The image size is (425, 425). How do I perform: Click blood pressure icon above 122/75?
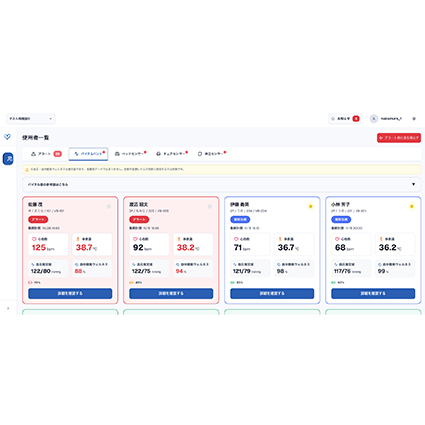click(134, 264)
